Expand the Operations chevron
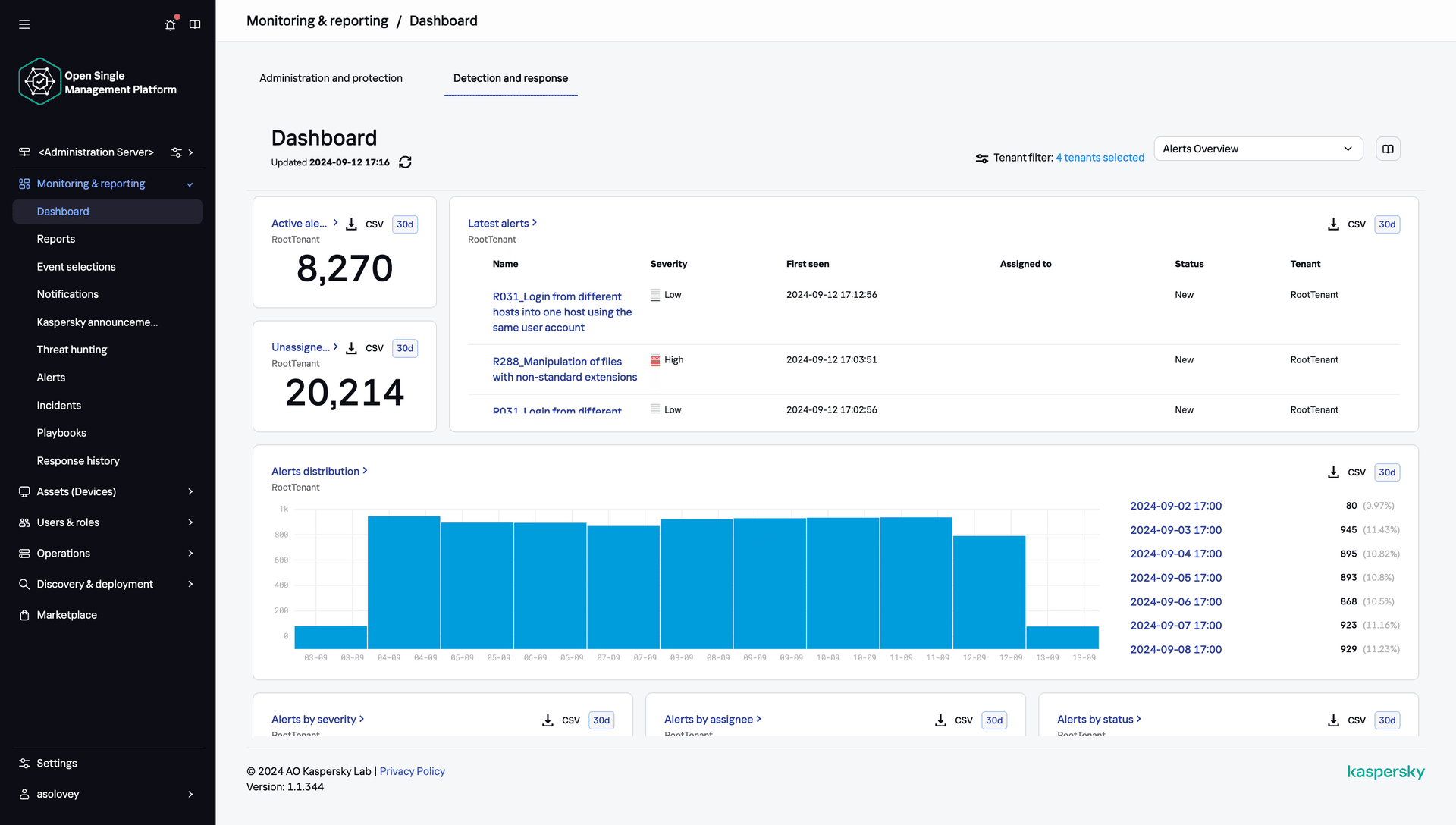 (190, 554)
